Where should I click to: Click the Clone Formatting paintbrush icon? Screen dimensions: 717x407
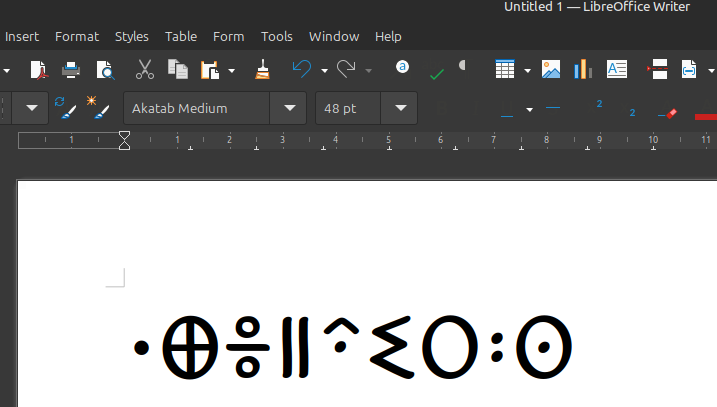point(262,70)
